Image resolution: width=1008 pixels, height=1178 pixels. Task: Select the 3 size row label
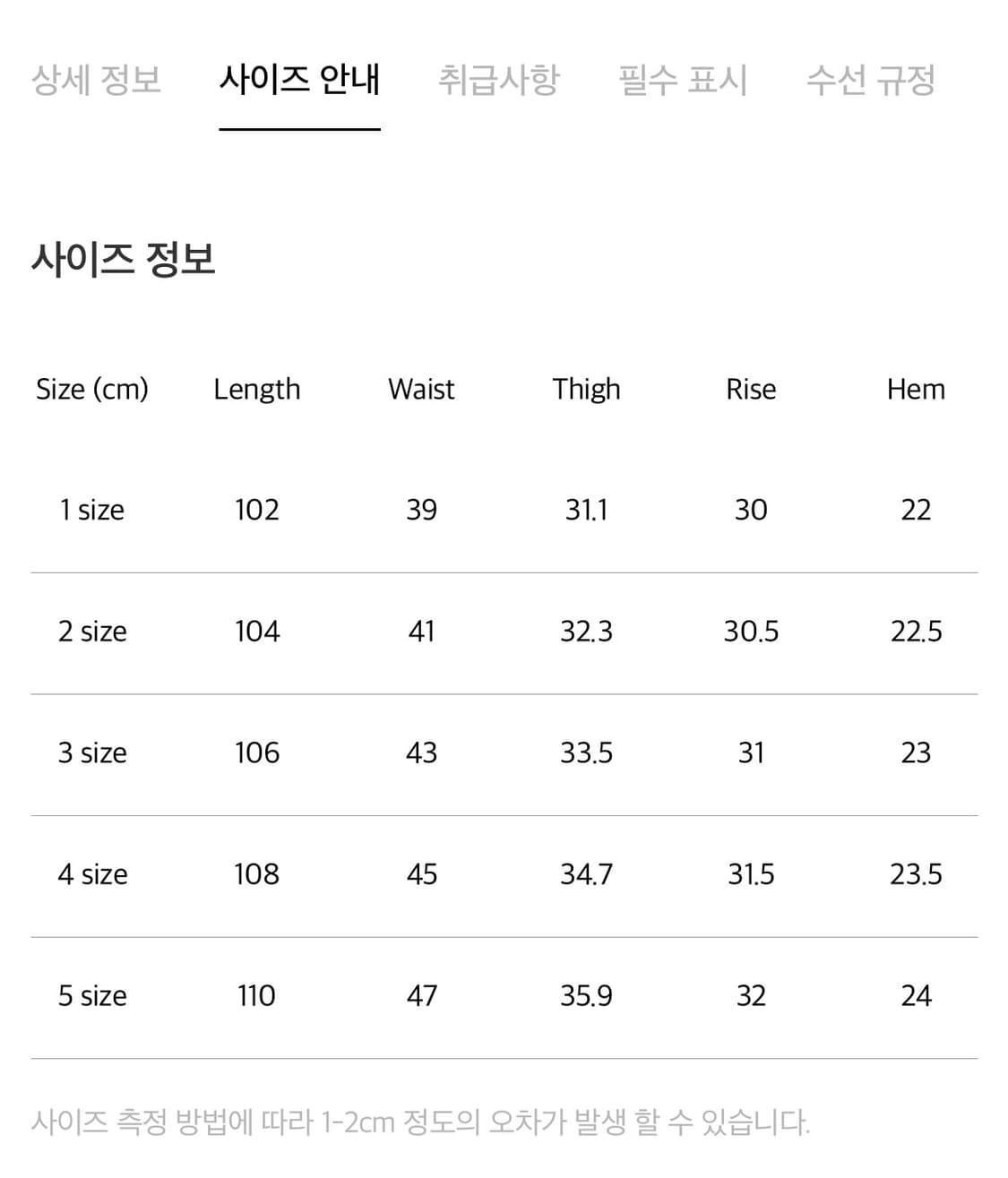point(92,752)
